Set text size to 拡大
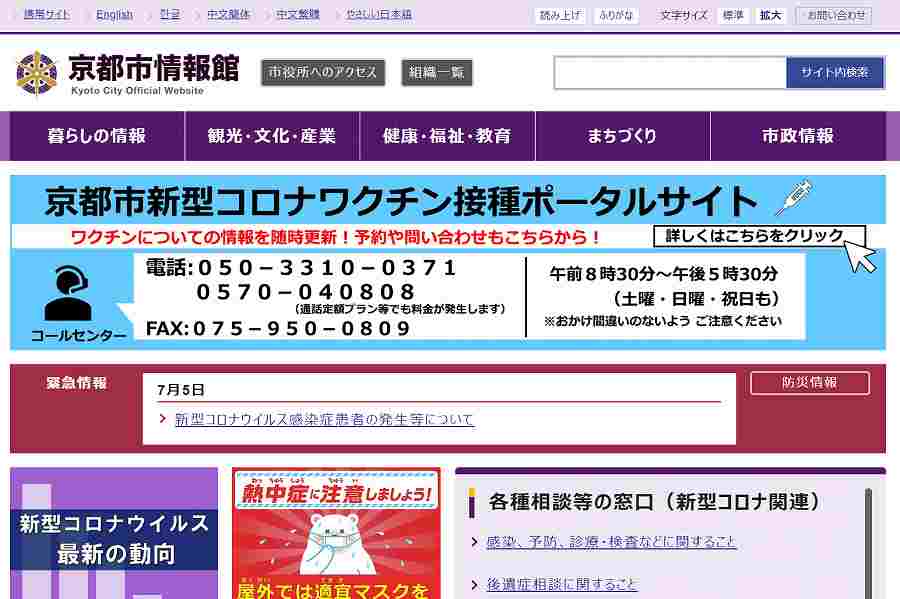This screenshot has width=900, height=599. click(x=770, y=15)
